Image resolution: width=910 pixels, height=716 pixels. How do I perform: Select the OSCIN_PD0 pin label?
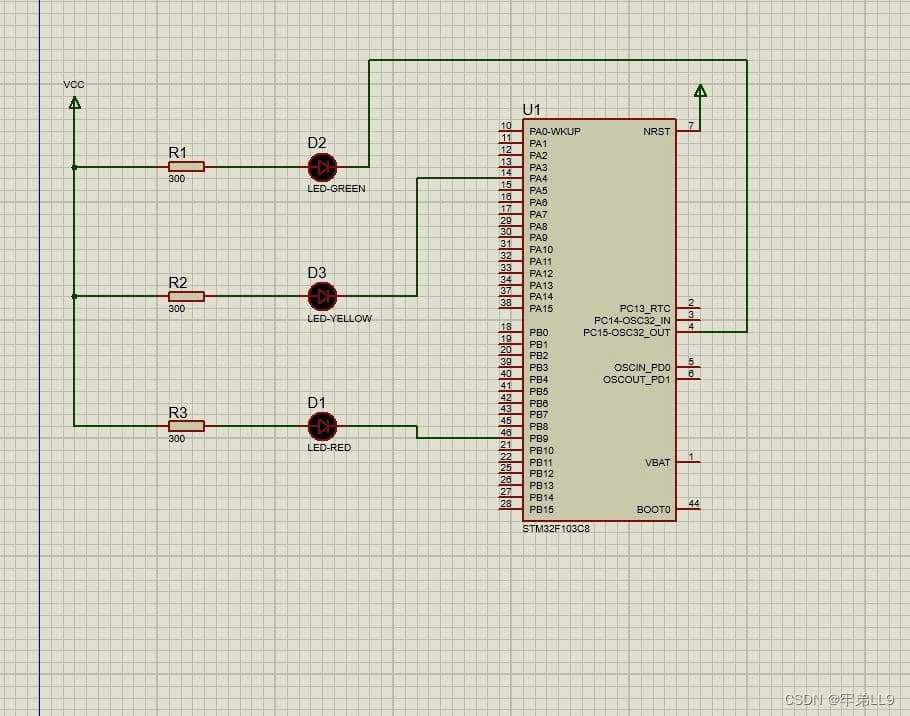click(x=642, y=368)
